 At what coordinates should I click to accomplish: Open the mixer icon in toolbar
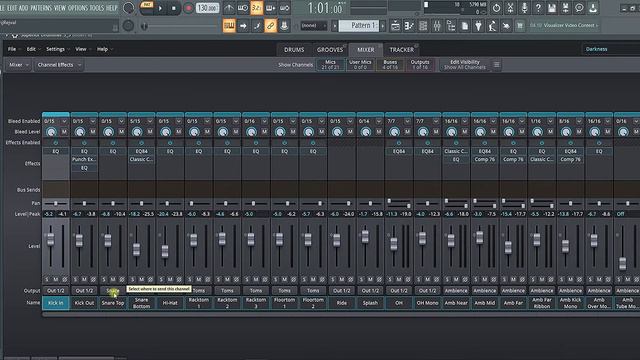pyautogui.click(x=437, y=26)
